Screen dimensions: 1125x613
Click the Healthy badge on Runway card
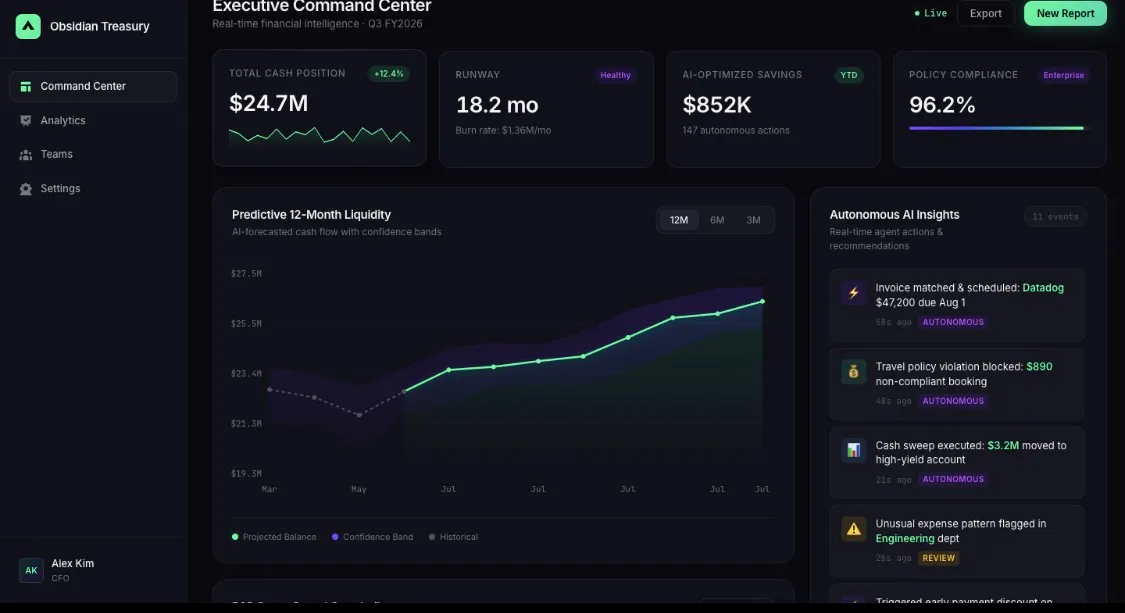pos(615,75)
